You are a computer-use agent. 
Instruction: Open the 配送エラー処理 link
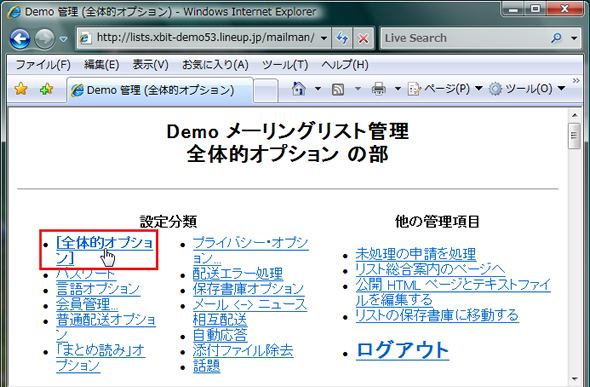[x=238, y=273]
